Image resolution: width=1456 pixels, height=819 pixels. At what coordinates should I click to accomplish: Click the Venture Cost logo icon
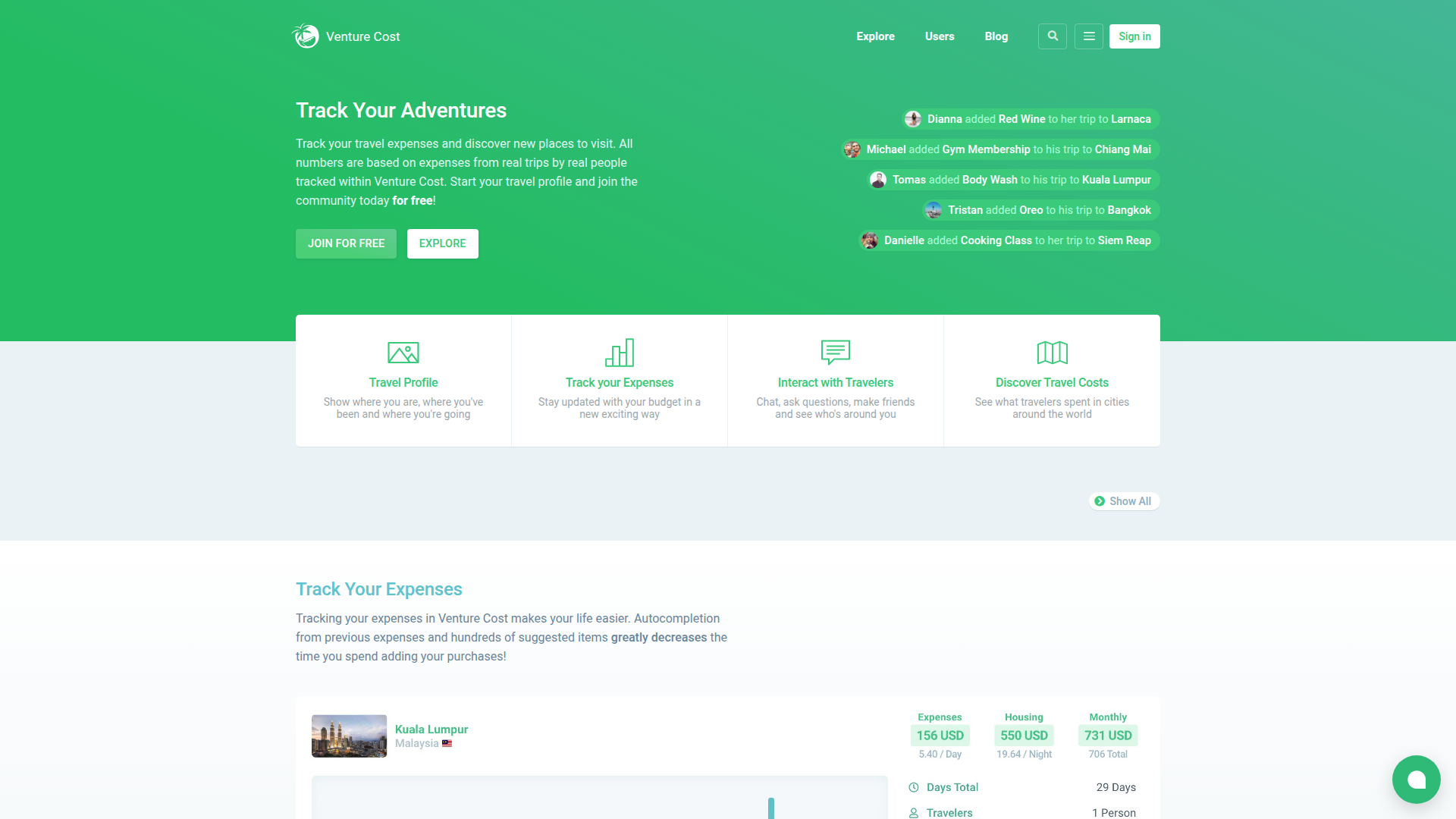pyautogui.click(x=306, y=36)
